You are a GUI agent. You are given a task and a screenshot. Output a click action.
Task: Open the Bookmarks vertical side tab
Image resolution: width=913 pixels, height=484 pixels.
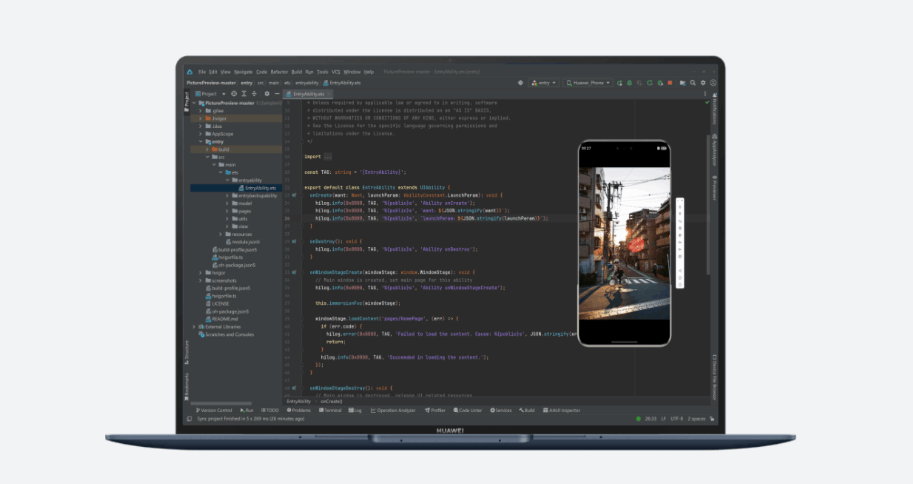pyautogui.click(x=187, y=386)
